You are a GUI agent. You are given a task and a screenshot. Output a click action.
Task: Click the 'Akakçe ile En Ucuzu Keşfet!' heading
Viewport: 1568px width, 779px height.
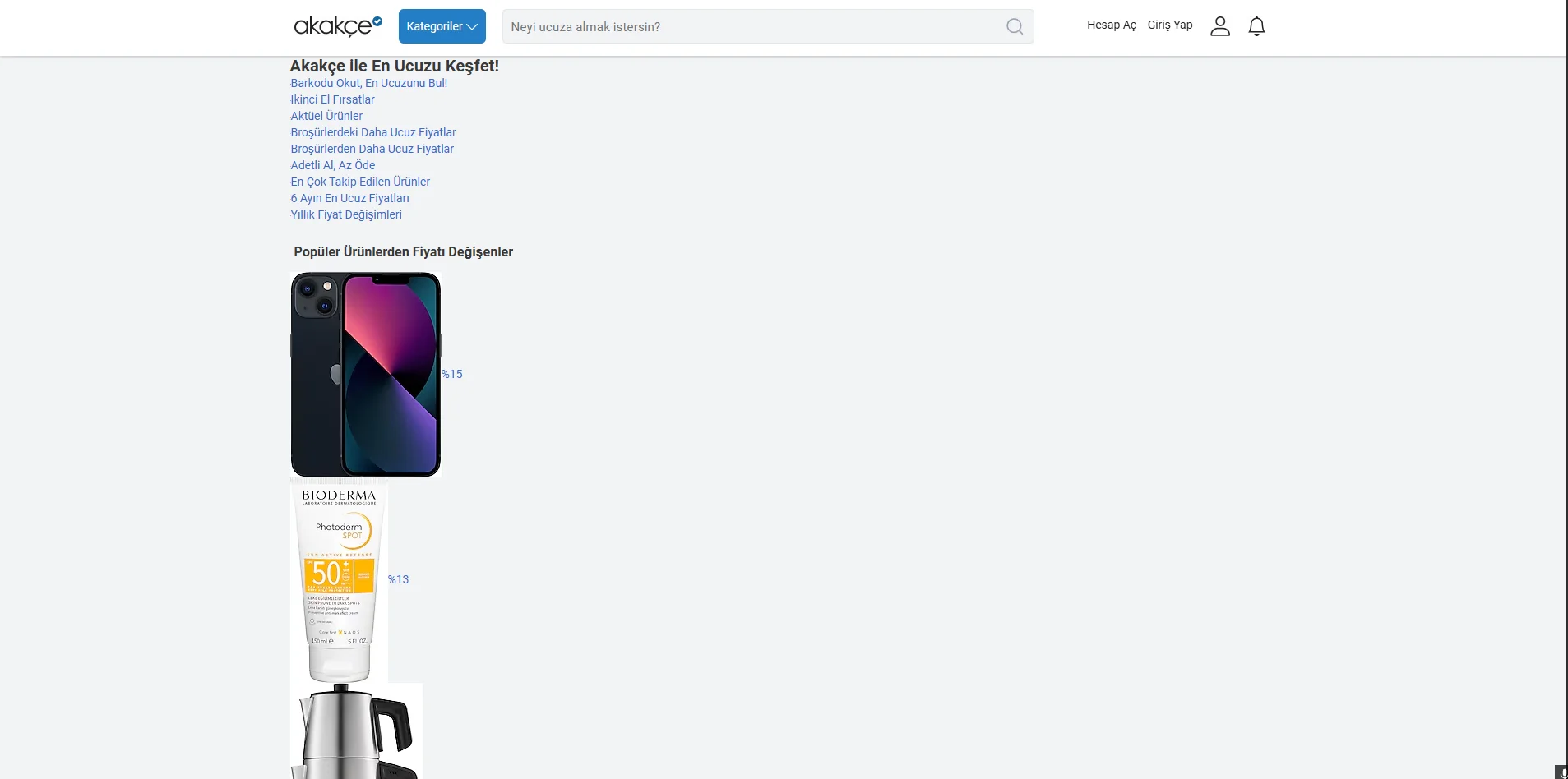point(395,66)
